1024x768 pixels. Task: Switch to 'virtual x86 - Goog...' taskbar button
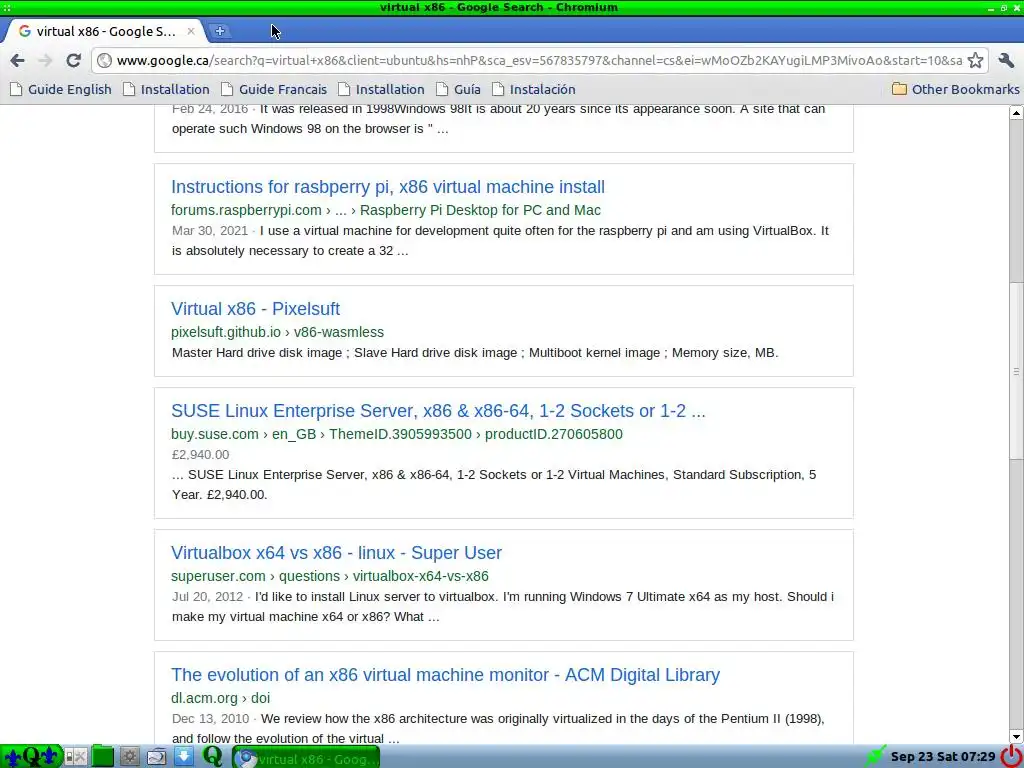click(x=306, y=758)
